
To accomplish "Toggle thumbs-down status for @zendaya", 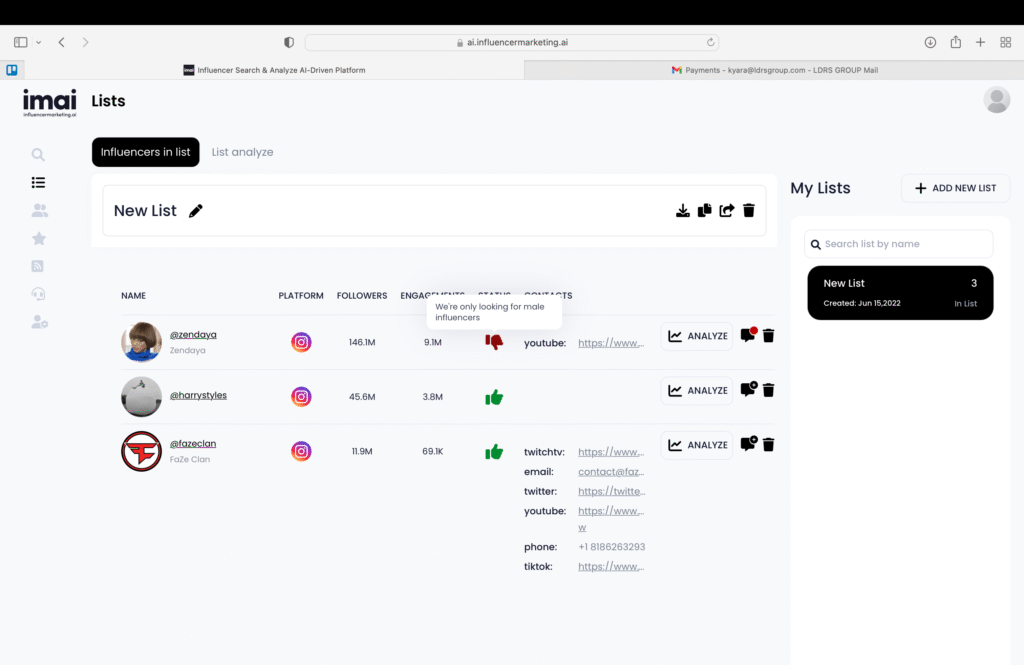I will [x=494, y=342].
